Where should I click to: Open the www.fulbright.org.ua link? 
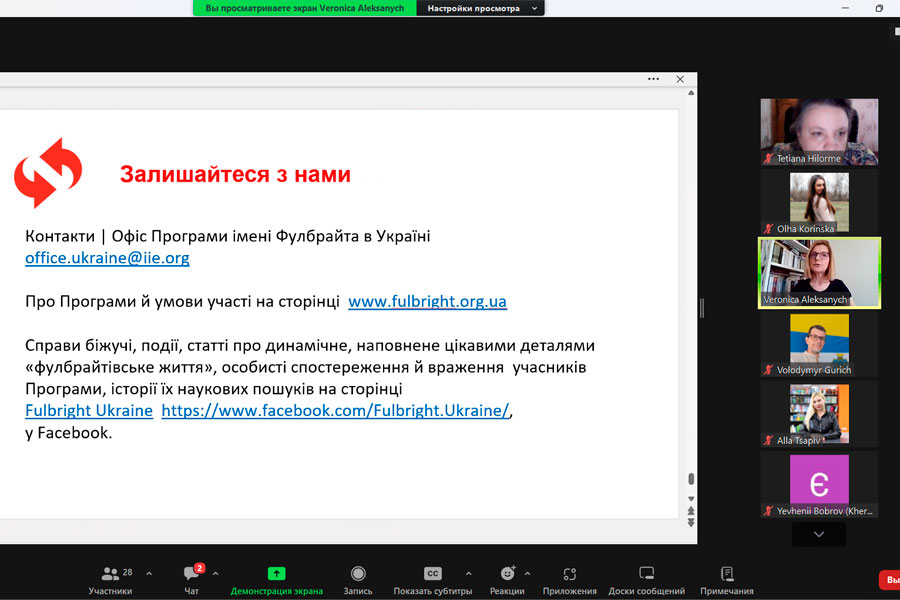tap(428, 301)
